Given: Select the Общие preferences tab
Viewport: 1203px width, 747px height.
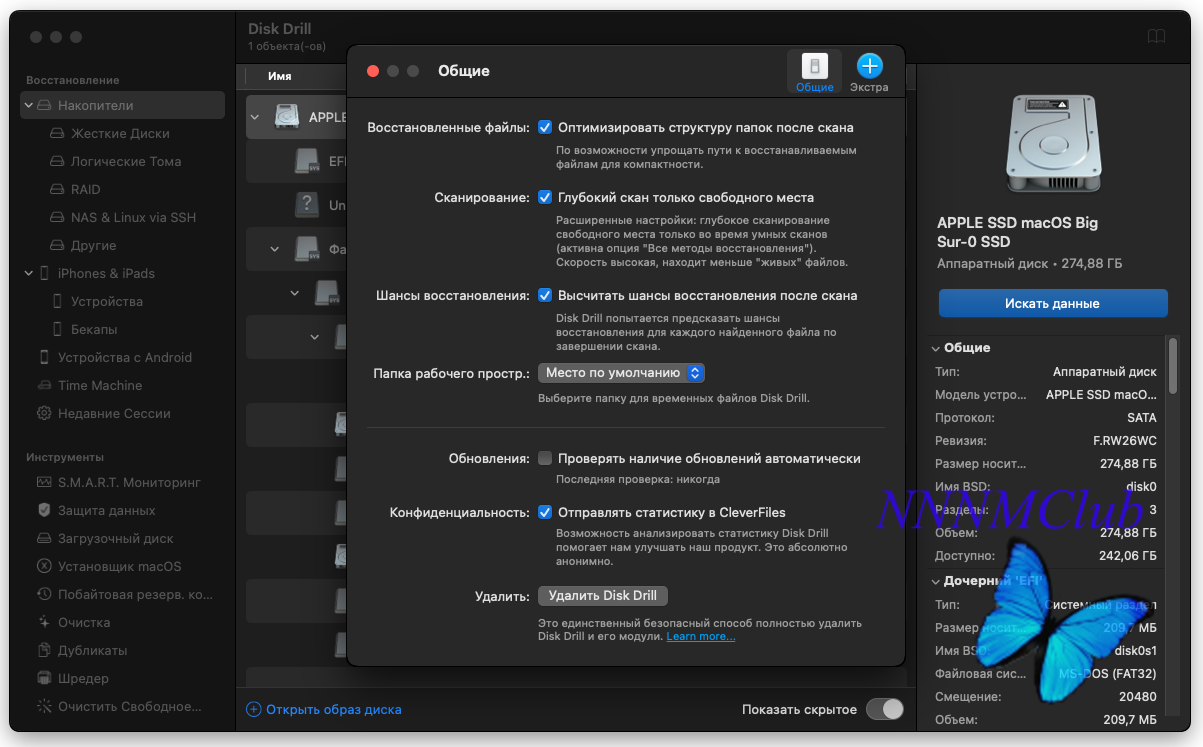Looking at the screenshot, I should pyautogui.click(x=814, y=74).
